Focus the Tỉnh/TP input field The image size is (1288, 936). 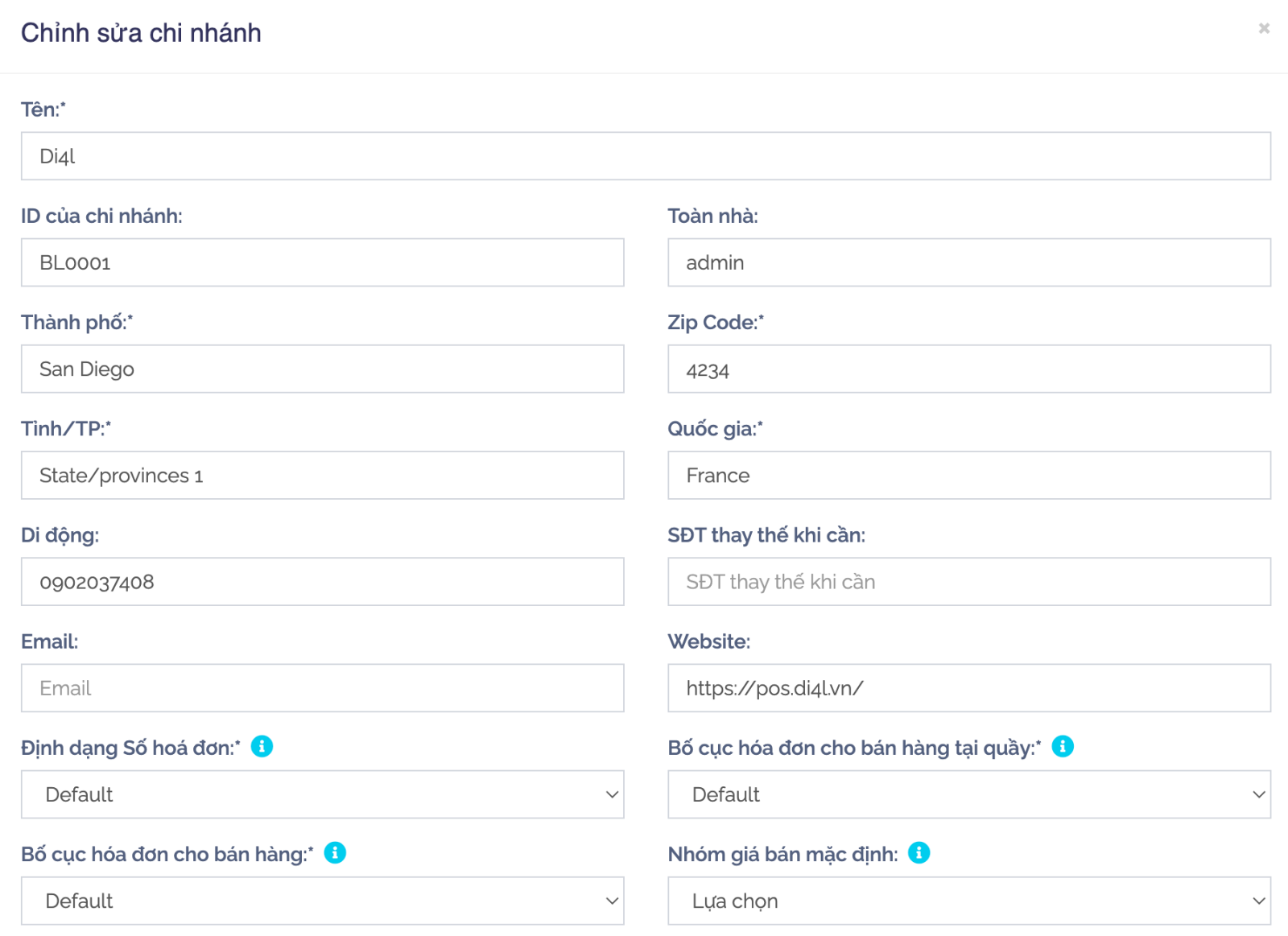coord(322,476)
